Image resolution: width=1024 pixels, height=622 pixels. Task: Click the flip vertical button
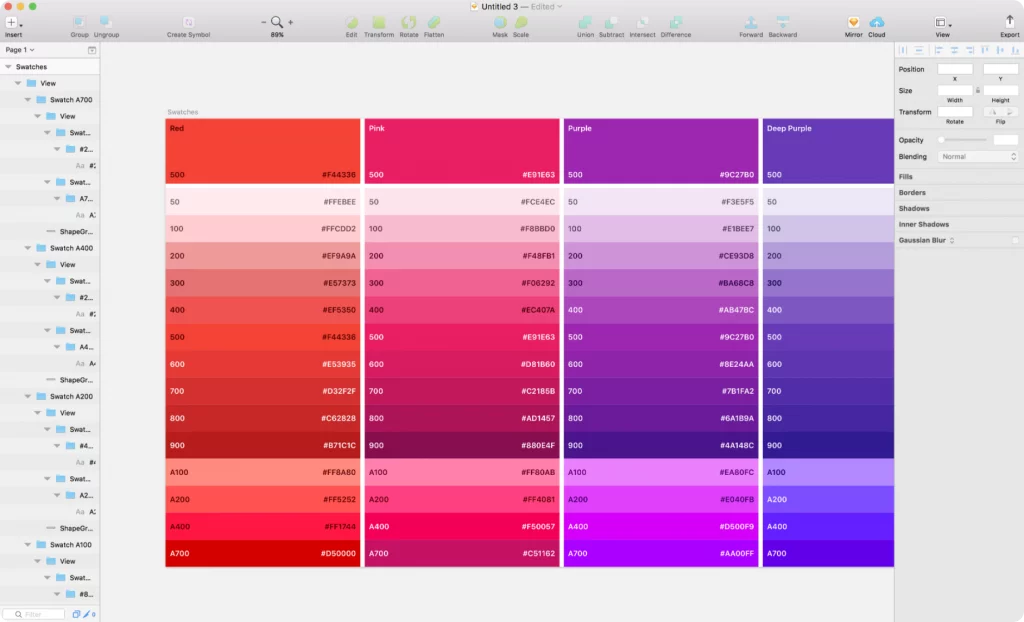pyautogui.click(x=1010, y=112)
